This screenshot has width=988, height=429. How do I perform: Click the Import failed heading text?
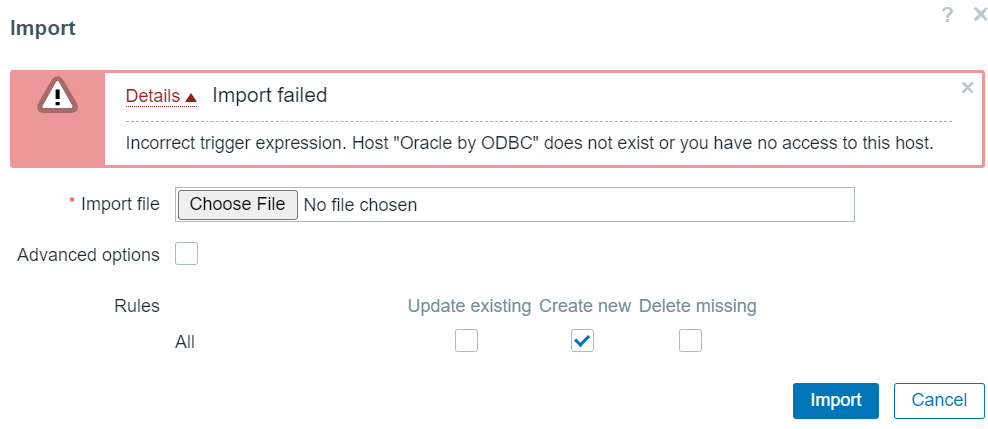[270, 95]
